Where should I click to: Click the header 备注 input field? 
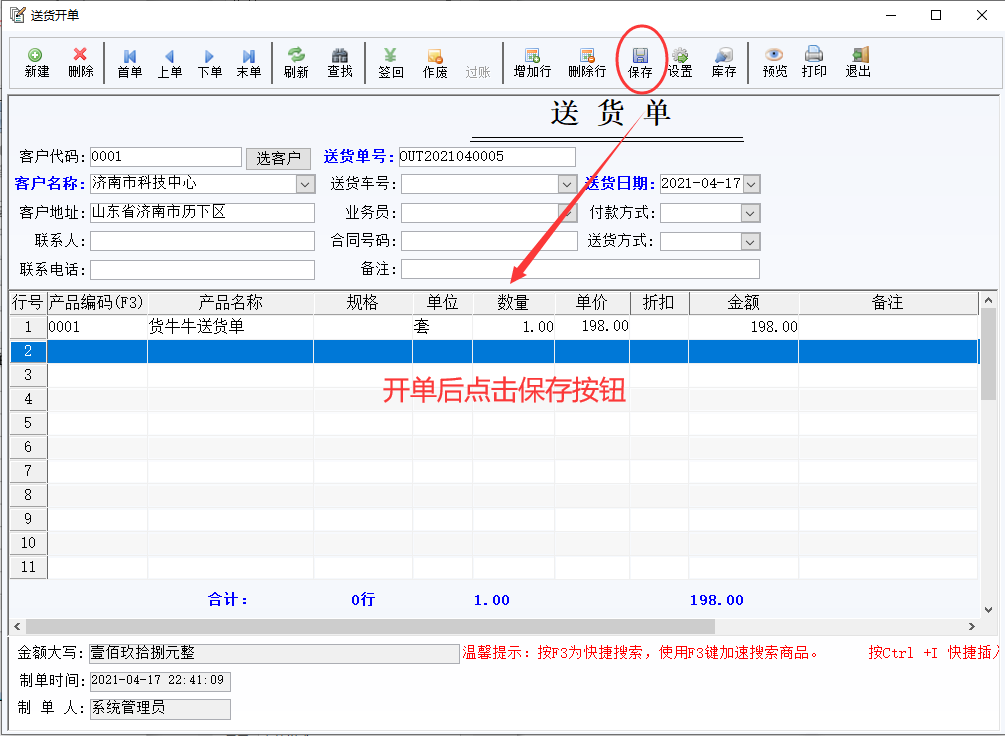580,269
